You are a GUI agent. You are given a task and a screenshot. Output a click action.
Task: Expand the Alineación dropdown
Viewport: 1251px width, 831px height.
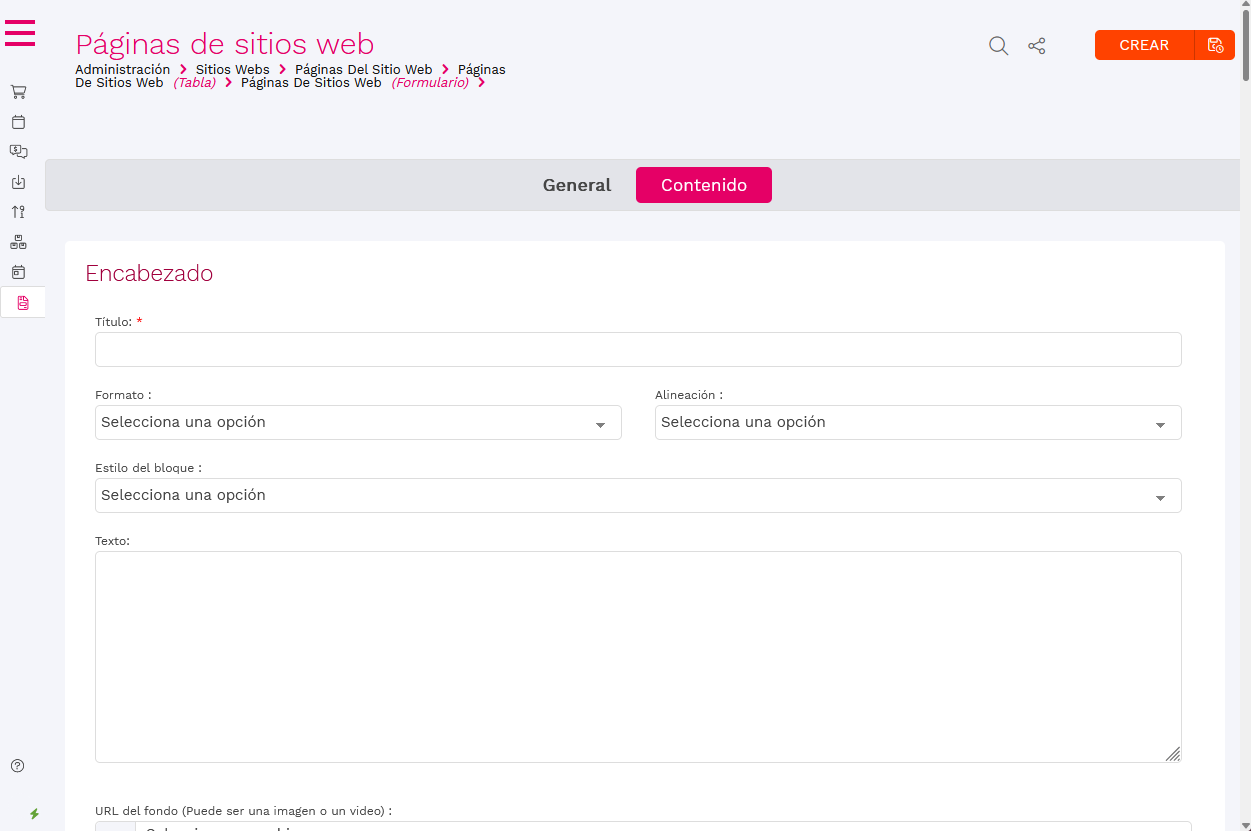(x=917, y=423)
